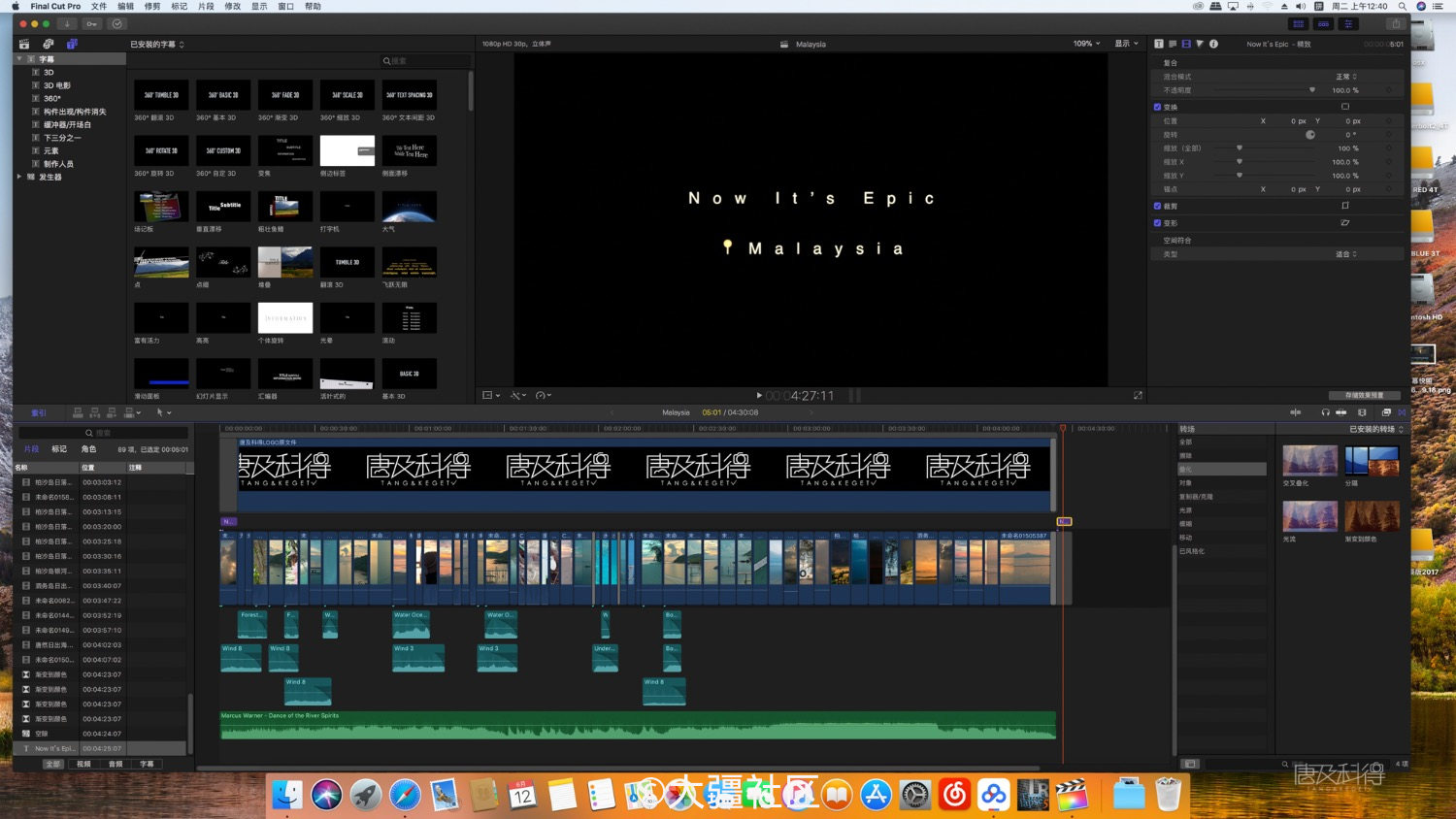Collapse the 字幕 titles category triangle
1456x819 pixels.
(x=19, y=59)
